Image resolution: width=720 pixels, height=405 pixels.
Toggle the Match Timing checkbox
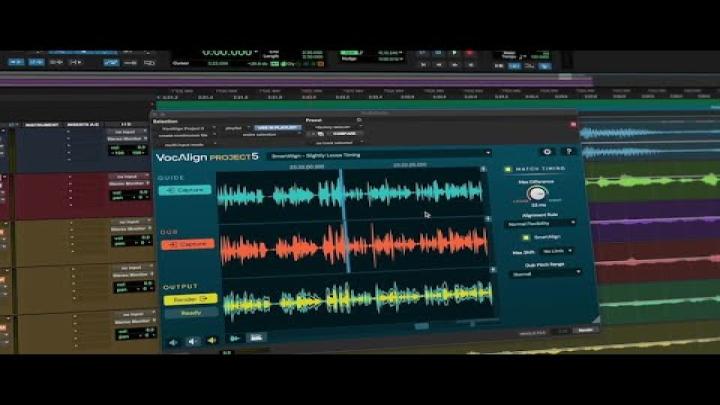508,169
